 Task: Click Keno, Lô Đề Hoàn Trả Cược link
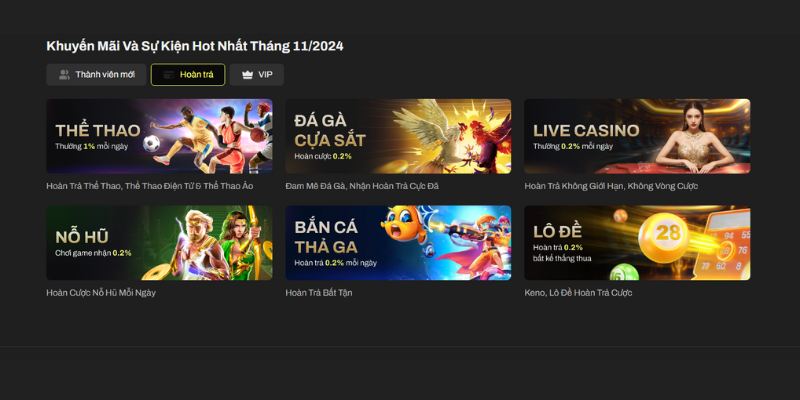[579, 293]
